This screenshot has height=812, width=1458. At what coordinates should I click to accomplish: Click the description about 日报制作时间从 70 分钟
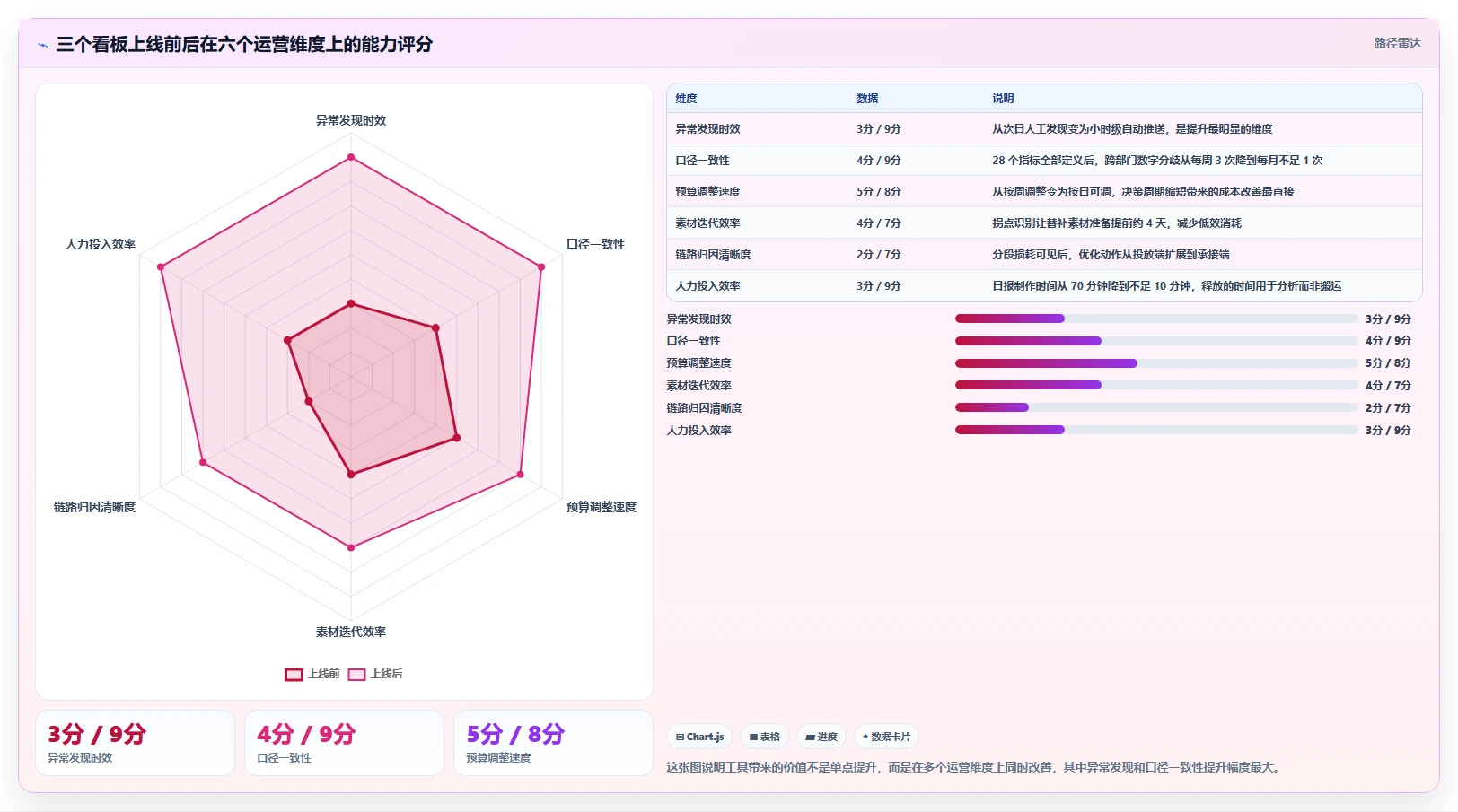1166,286
